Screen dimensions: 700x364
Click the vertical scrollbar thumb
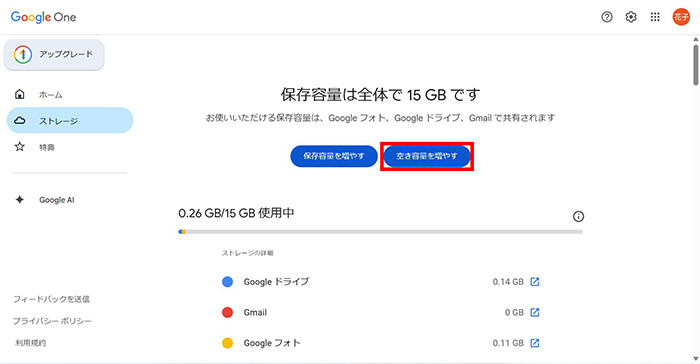(696, 65)
